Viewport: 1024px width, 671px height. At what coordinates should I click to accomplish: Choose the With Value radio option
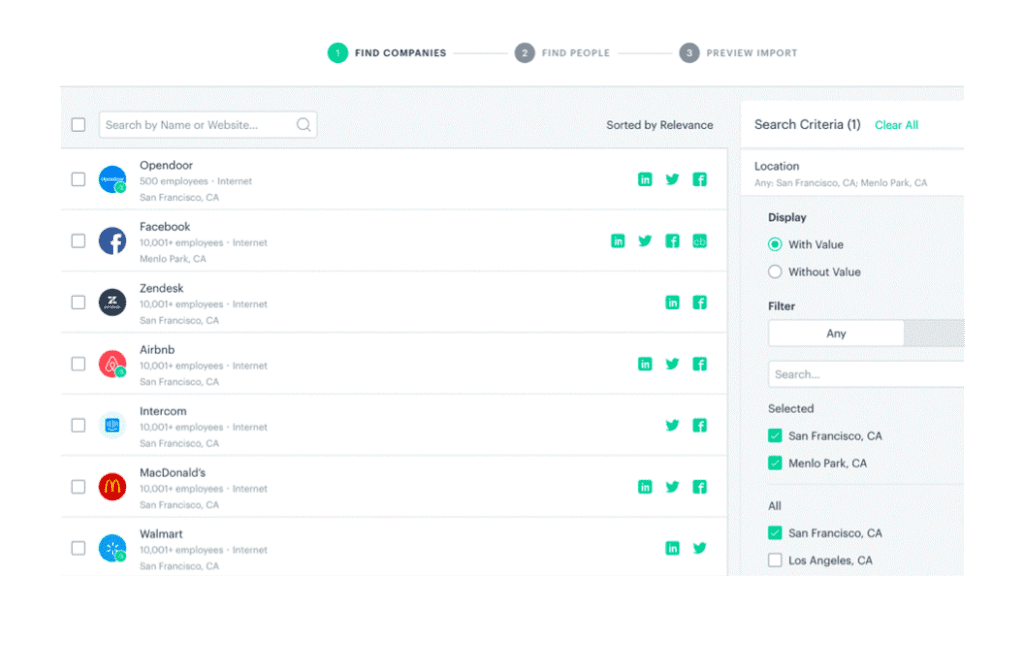(775, 244)
